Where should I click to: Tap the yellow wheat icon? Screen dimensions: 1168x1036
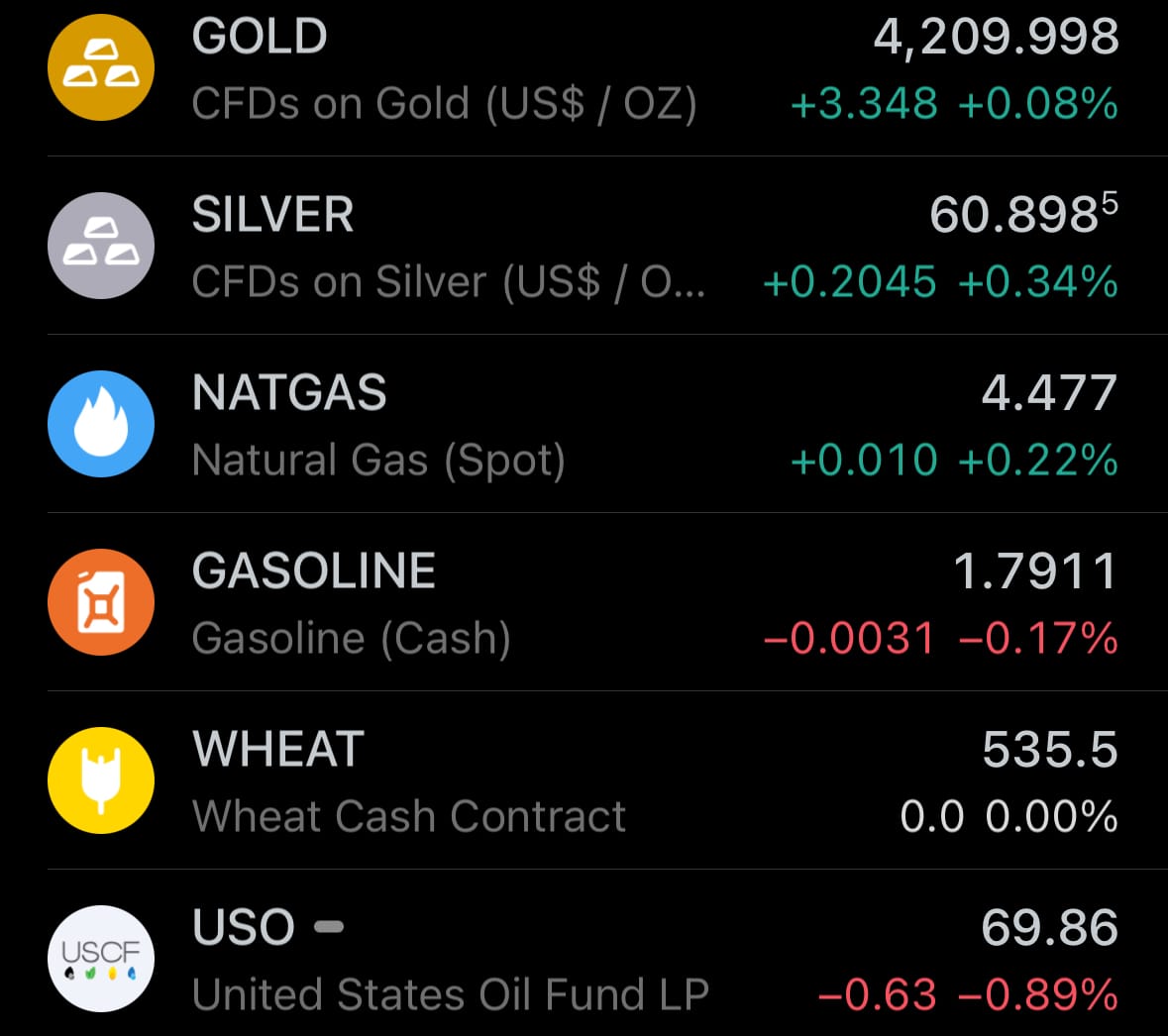coord(101,780)
